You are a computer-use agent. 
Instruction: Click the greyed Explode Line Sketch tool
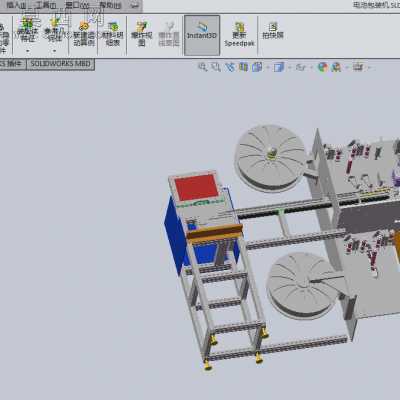pos(169,34)
